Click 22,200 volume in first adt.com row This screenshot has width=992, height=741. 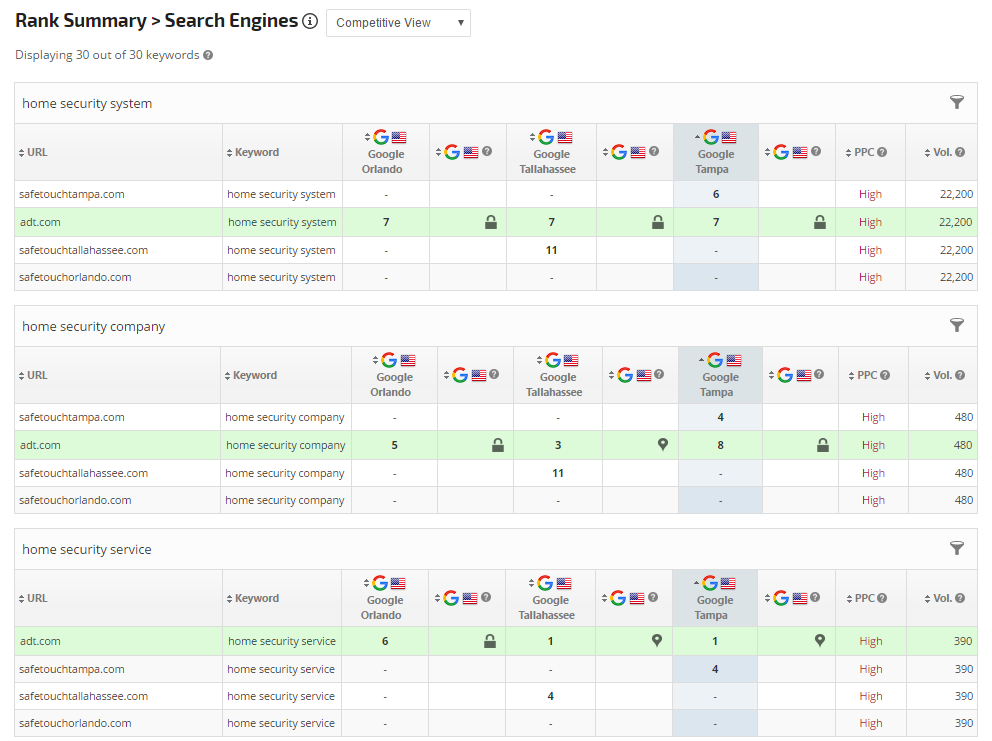(x=954, y=222)
